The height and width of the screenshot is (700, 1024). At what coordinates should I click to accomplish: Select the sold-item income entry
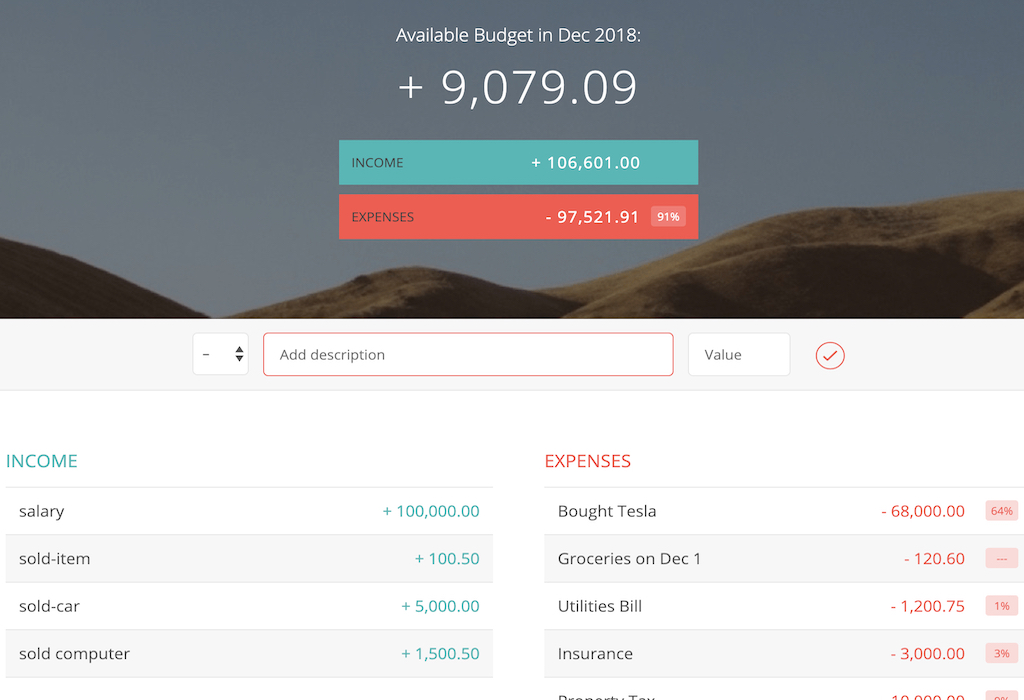tap(249, 559)
